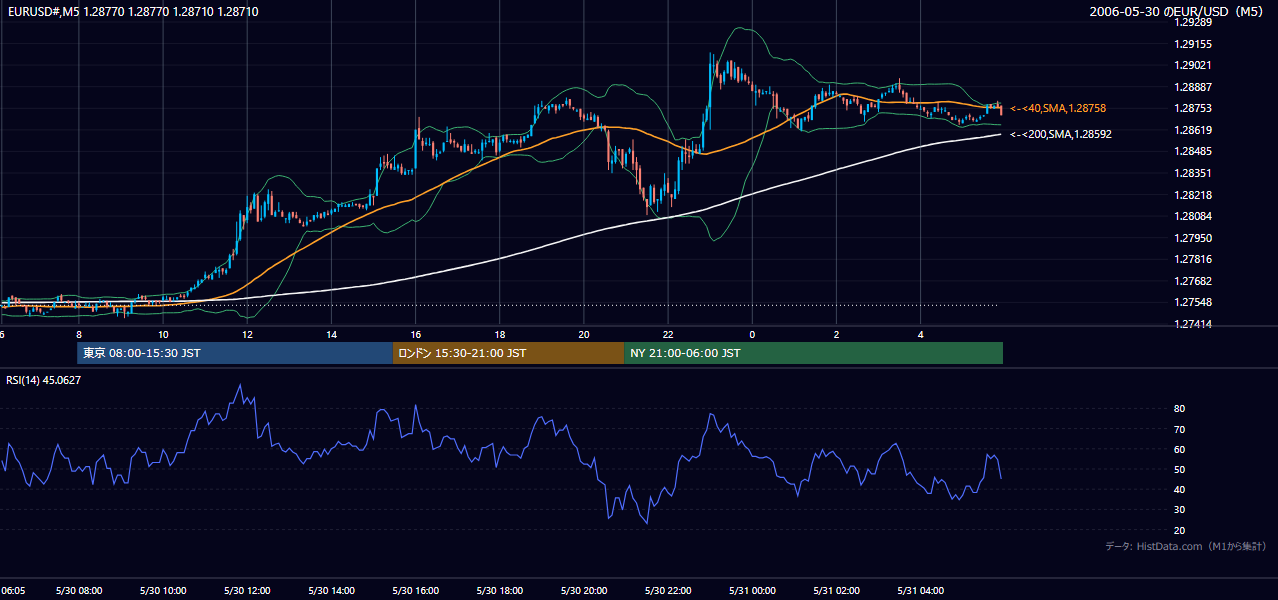This screenshot has width=1278, height=600.
Task: Click price axis label 1.29021
Action: coord(1193,65)
